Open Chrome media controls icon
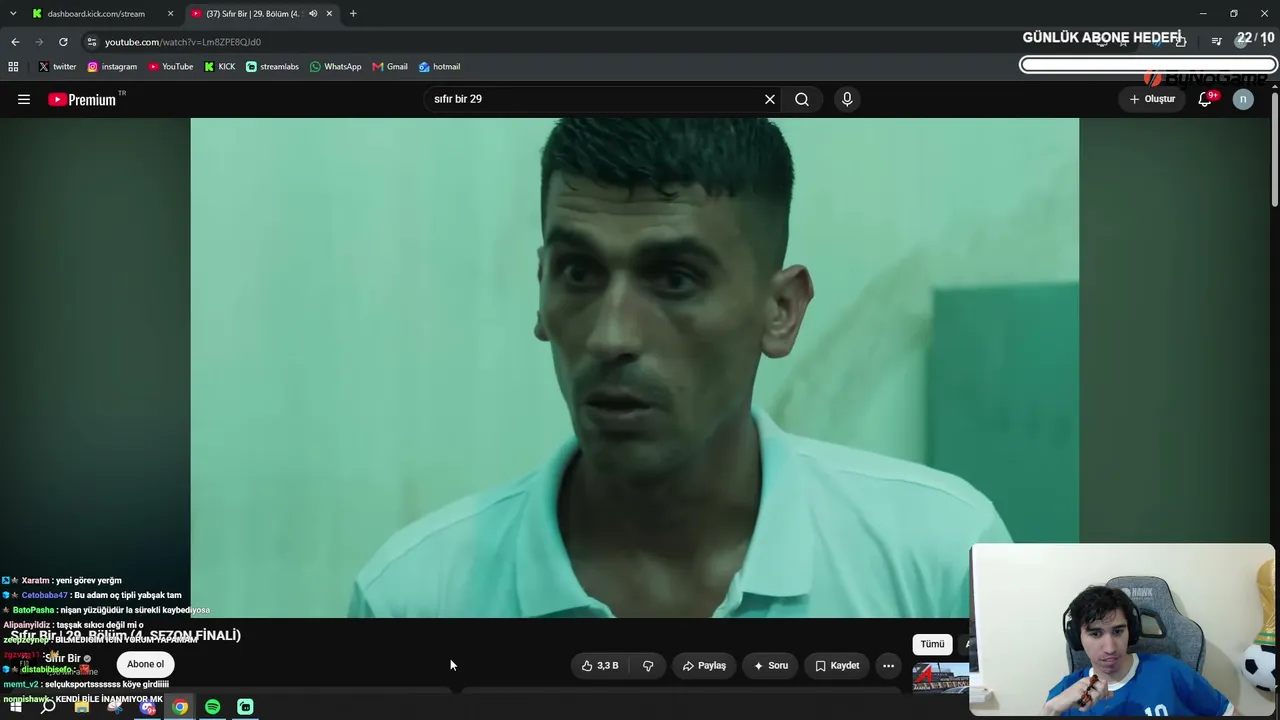Viewport: 1280px width, 720px height. coord(1216,42)
